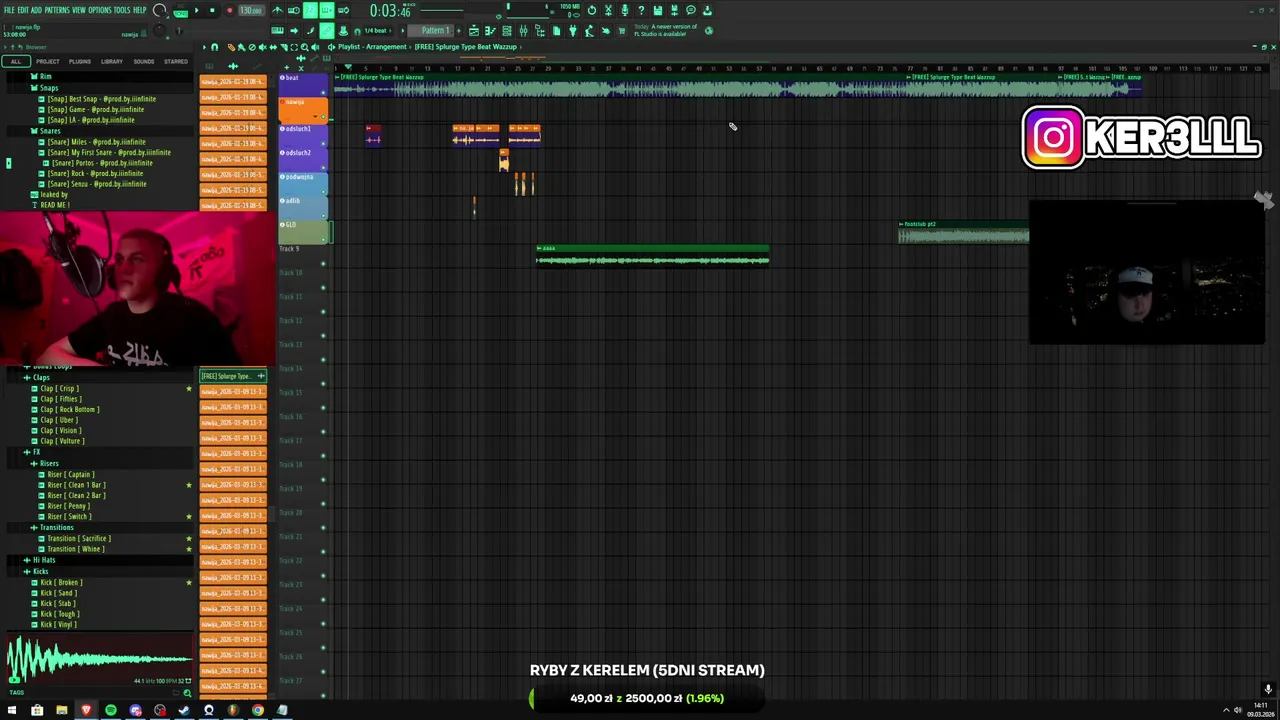Select the playlist mute tool icon
The image size is (1280, 720).
264,47
